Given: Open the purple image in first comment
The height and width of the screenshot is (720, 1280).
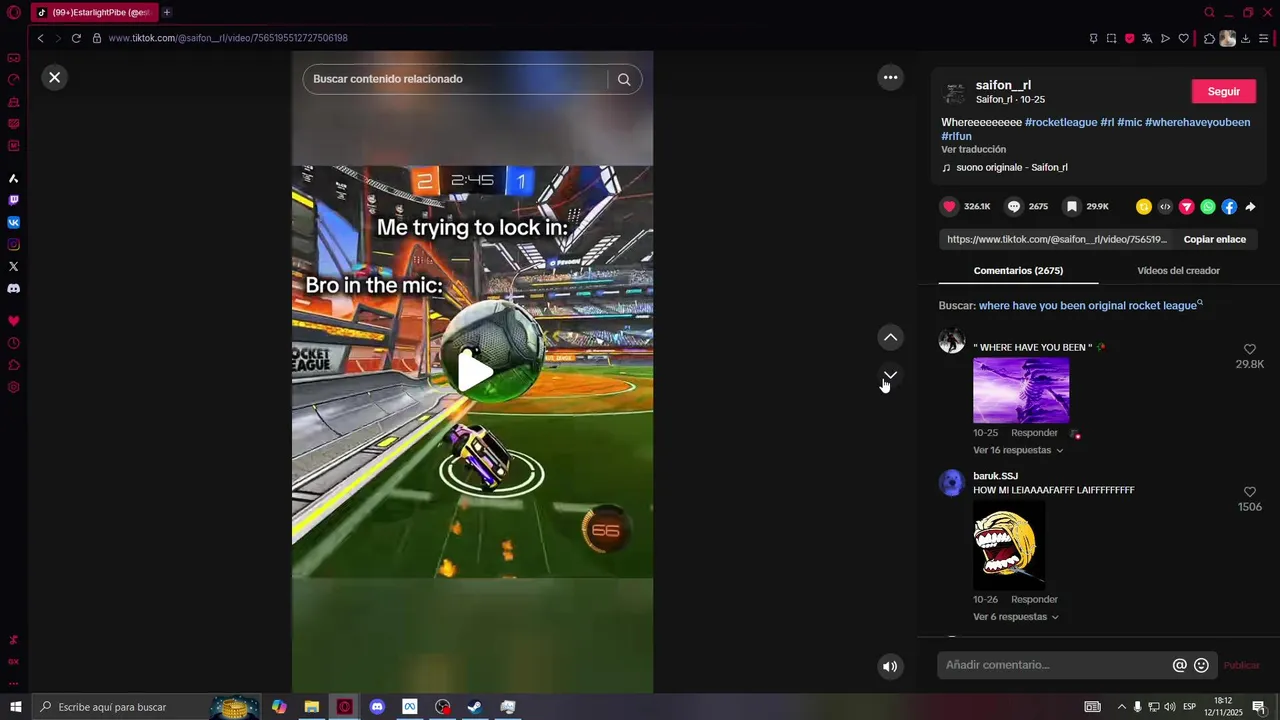Looking at the screenshot, I should [x=1021, y=390].
